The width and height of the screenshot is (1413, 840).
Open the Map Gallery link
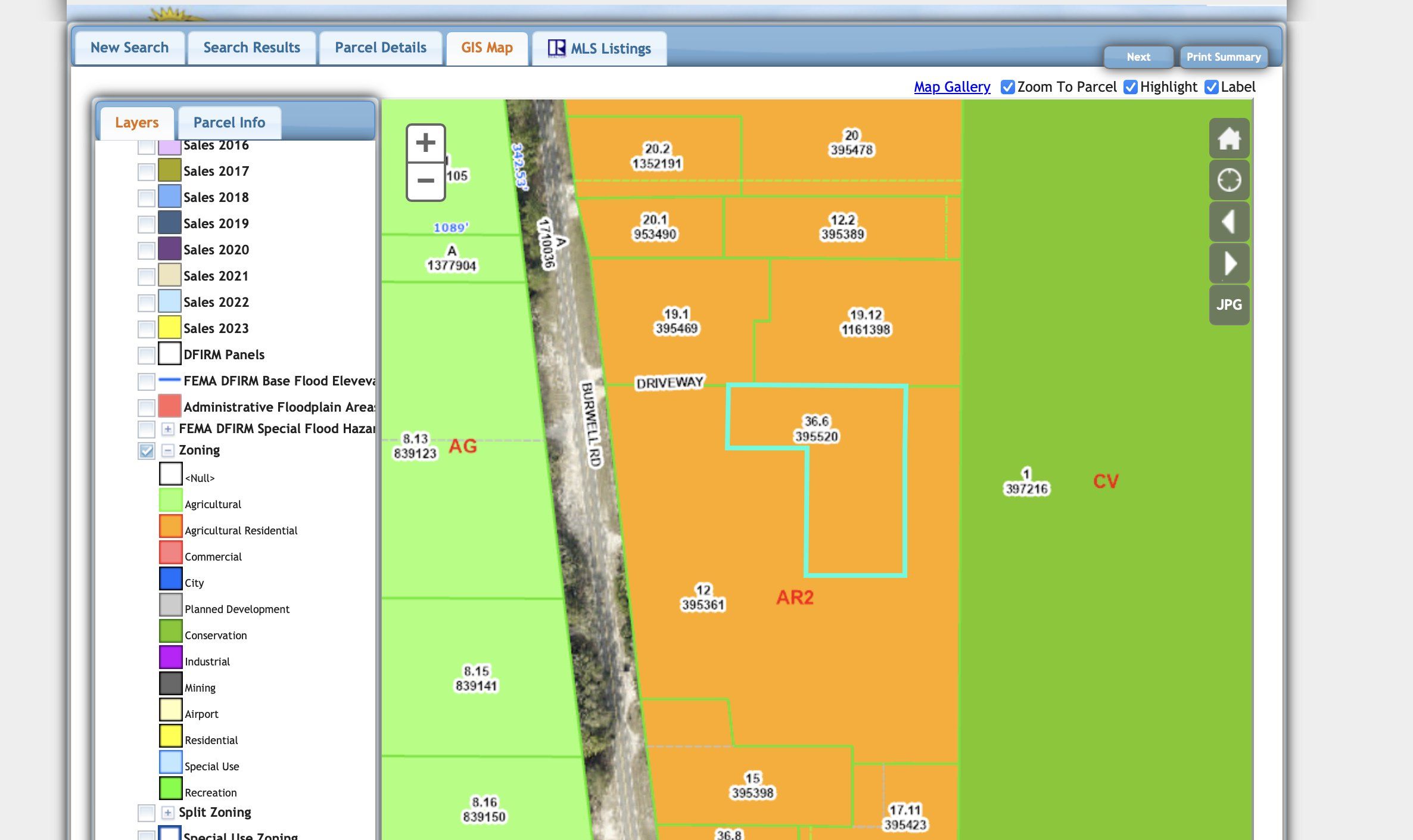coord(952,87)
